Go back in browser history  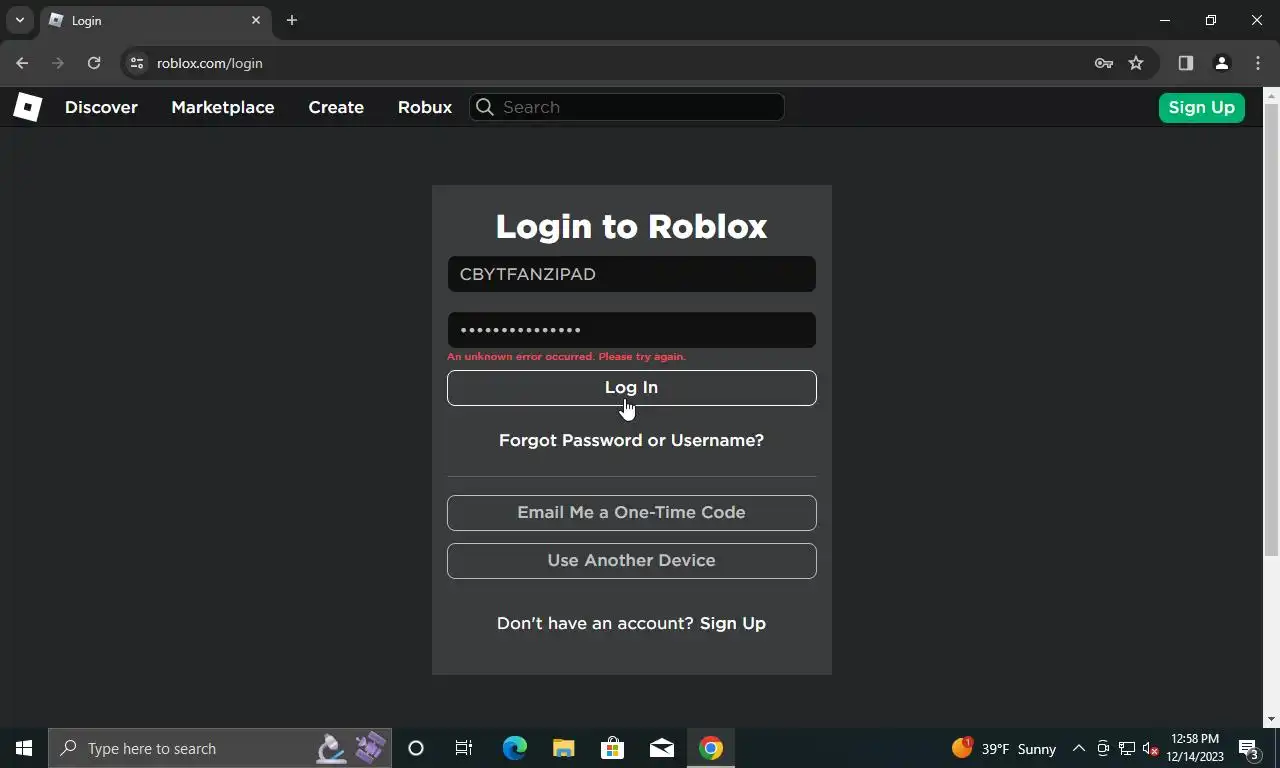coord(22,63)
